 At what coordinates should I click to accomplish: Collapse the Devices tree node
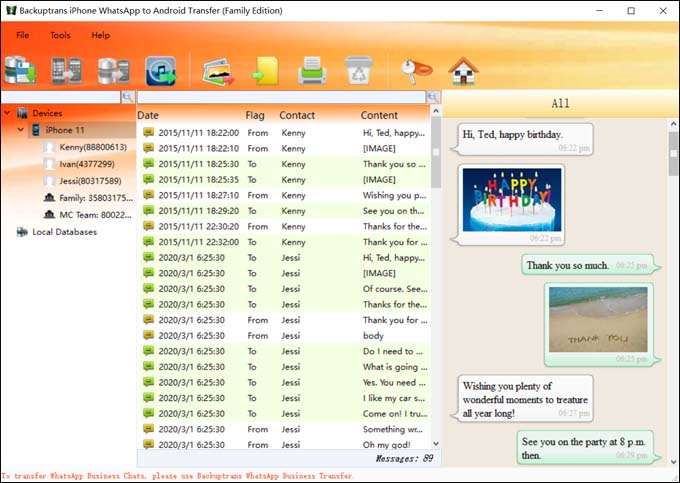click(7, 113)
